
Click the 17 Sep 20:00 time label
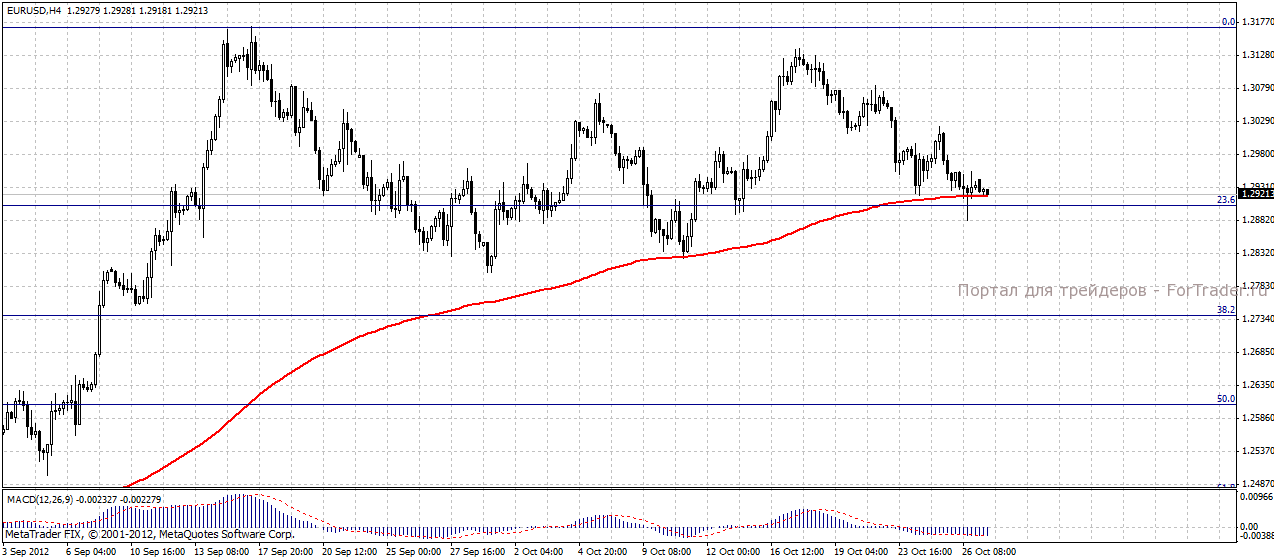point(286,551)
